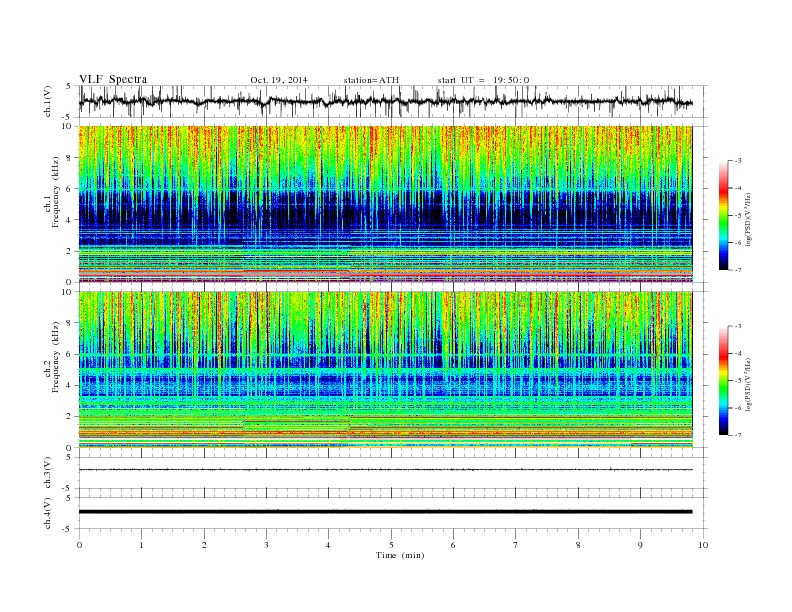792x612 pixels.
Task: Click the "ch.4(V)" axis label
Action: [48, 513]
